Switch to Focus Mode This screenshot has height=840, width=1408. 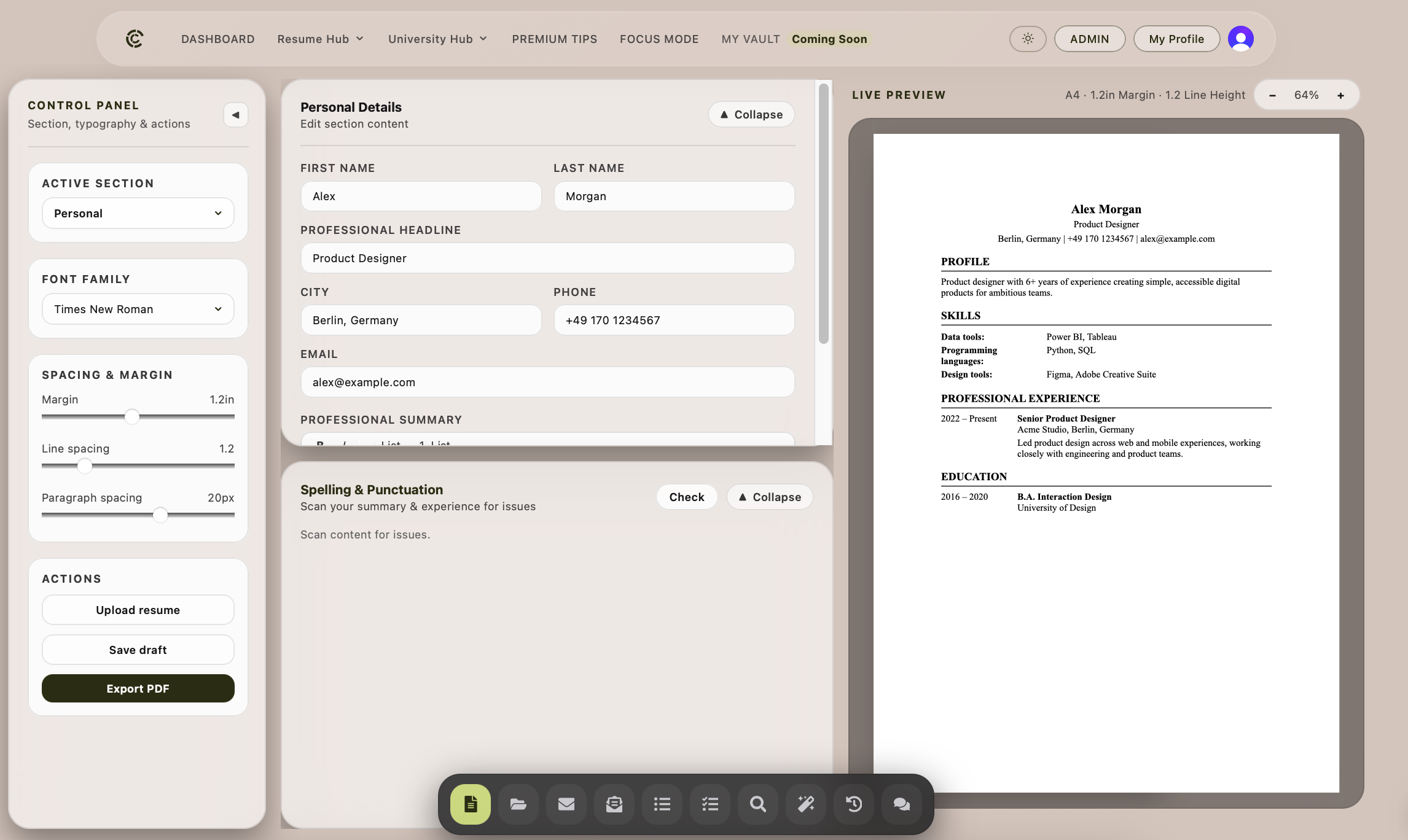pos(659,39)
